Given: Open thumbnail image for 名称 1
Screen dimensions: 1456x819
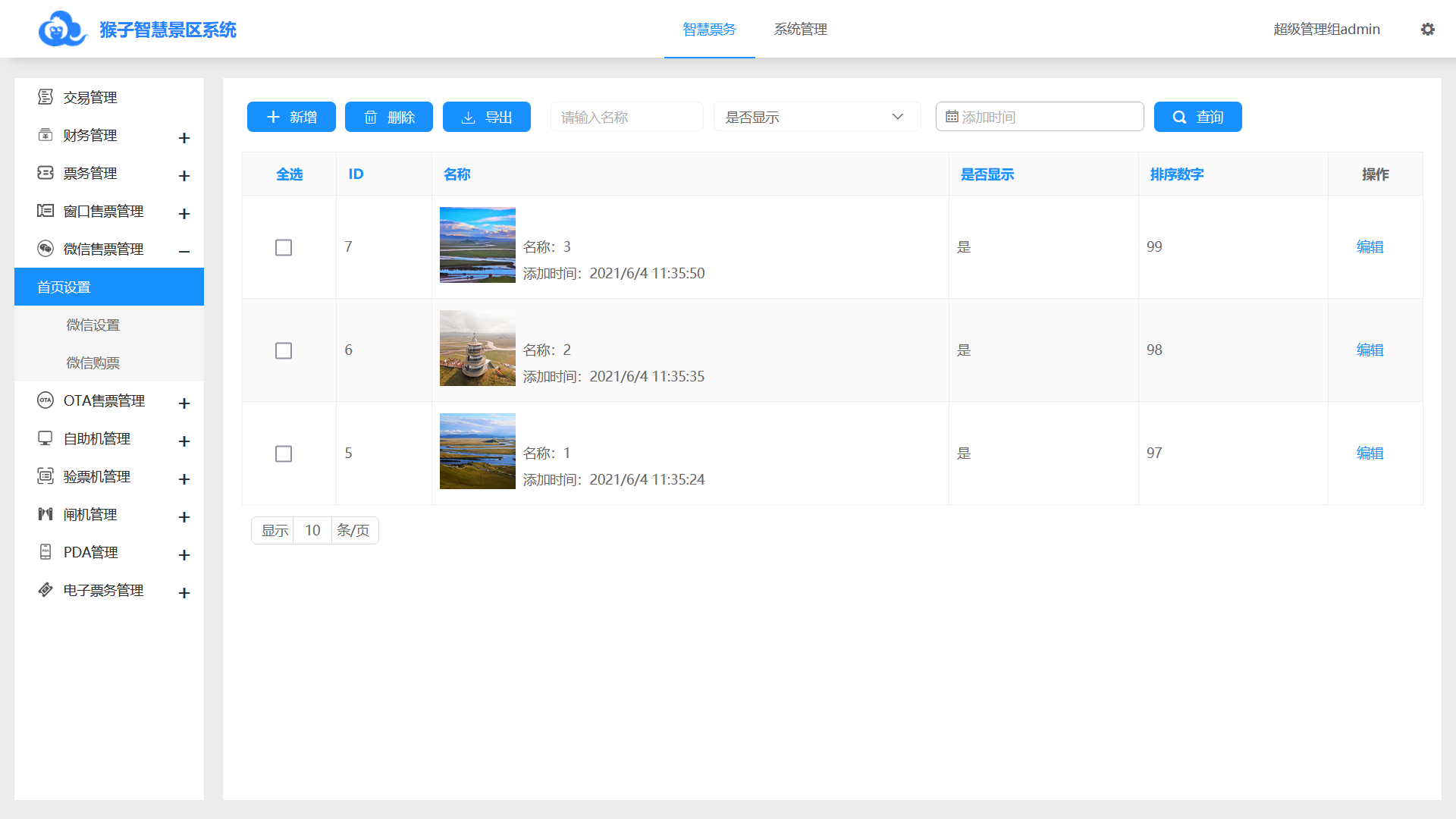Looking at the screenshot, I should click(478, 451).
